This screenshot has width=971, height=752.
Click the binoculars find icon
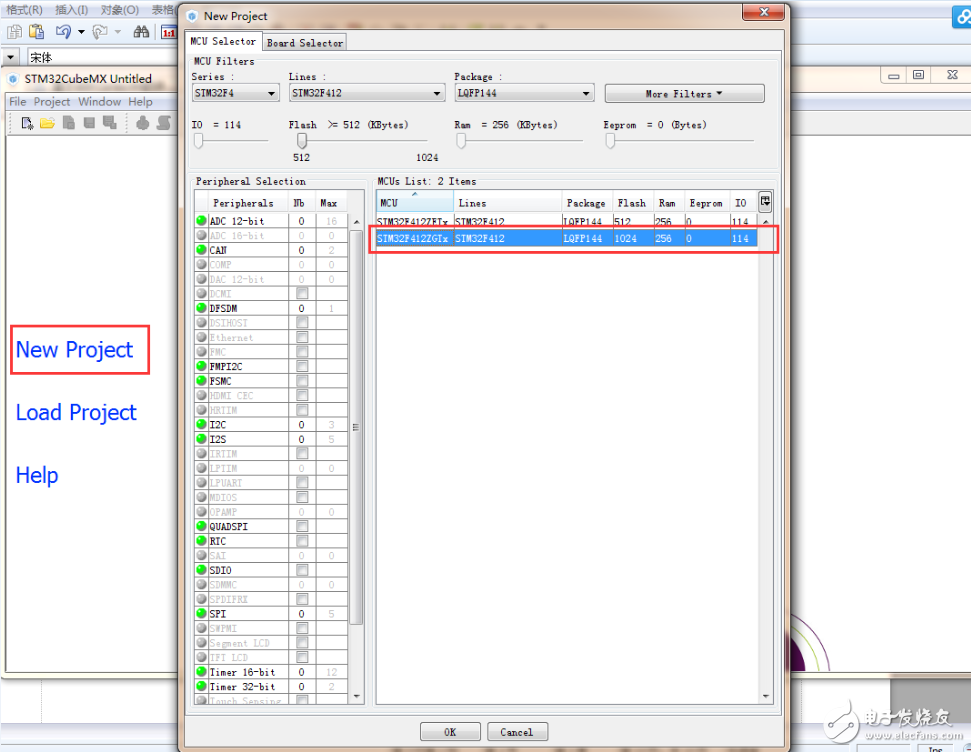coord(141,32)
